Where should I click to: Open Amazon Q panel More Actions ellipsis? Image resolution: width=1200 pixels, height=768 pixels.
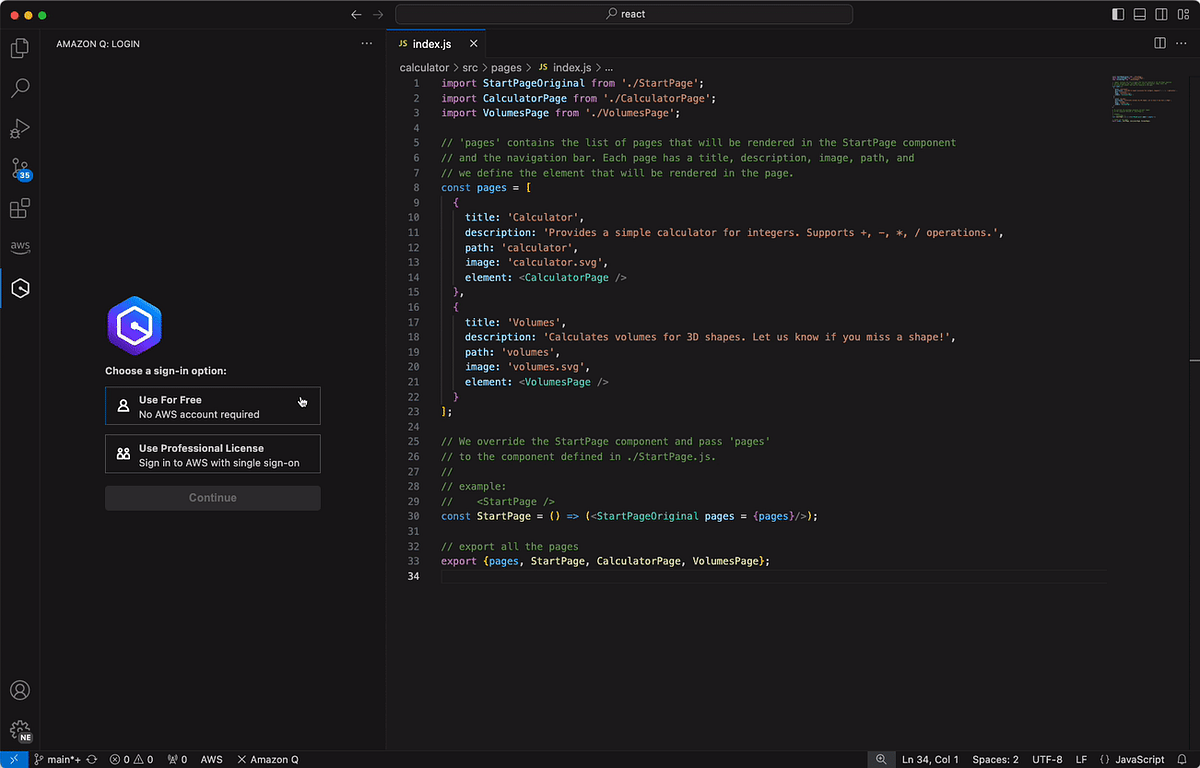pyautogui.click(x=366, y=43)
